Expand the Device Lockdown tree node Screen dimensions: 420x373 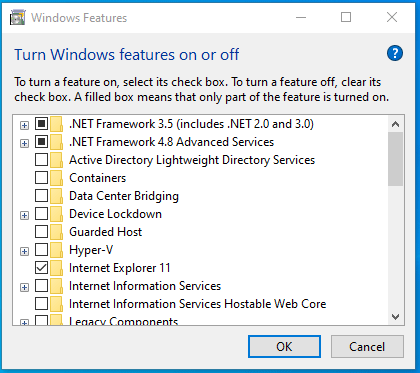pyautogui.click(x=24, y=216)
